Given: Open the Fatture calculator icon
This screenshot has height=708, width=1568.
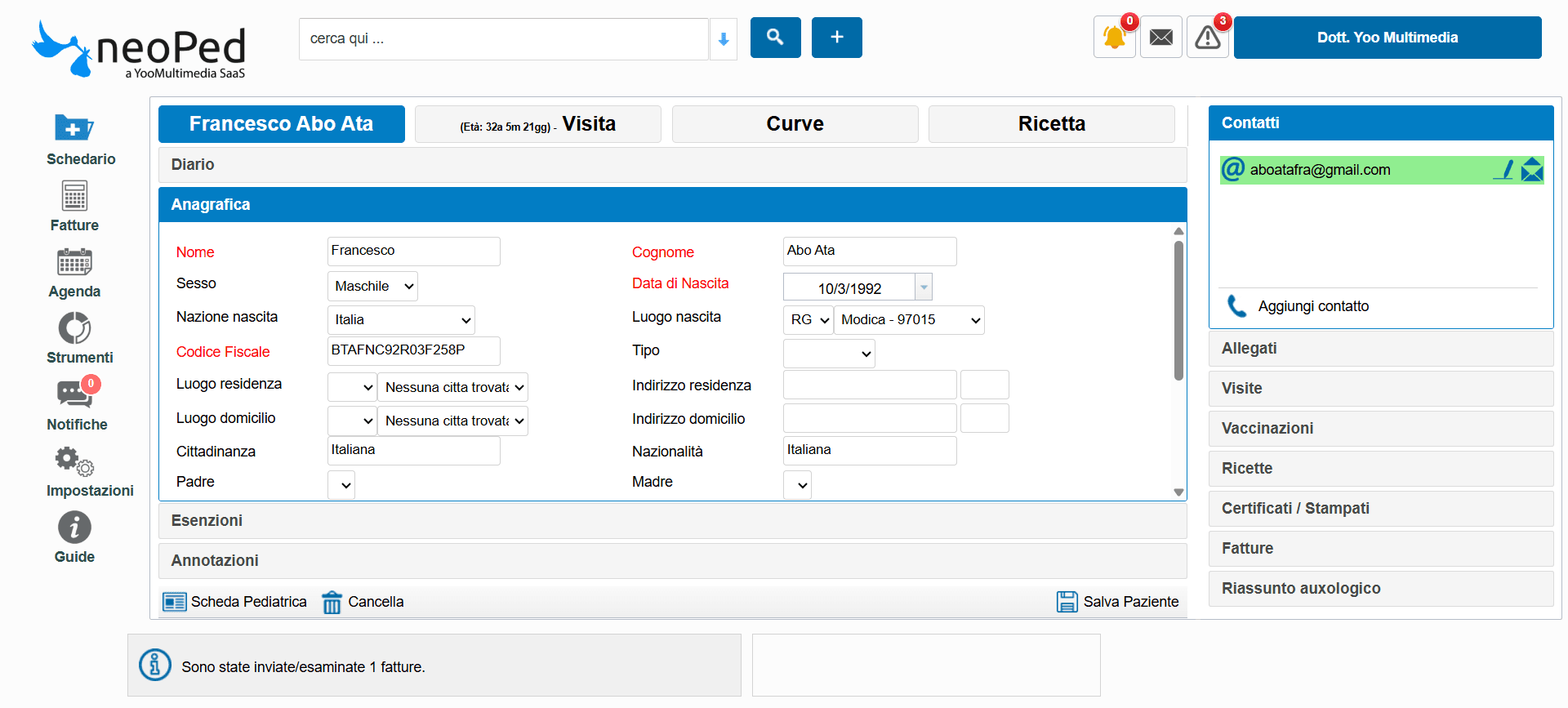Looking at the screenshot, I should coord(74,196).
